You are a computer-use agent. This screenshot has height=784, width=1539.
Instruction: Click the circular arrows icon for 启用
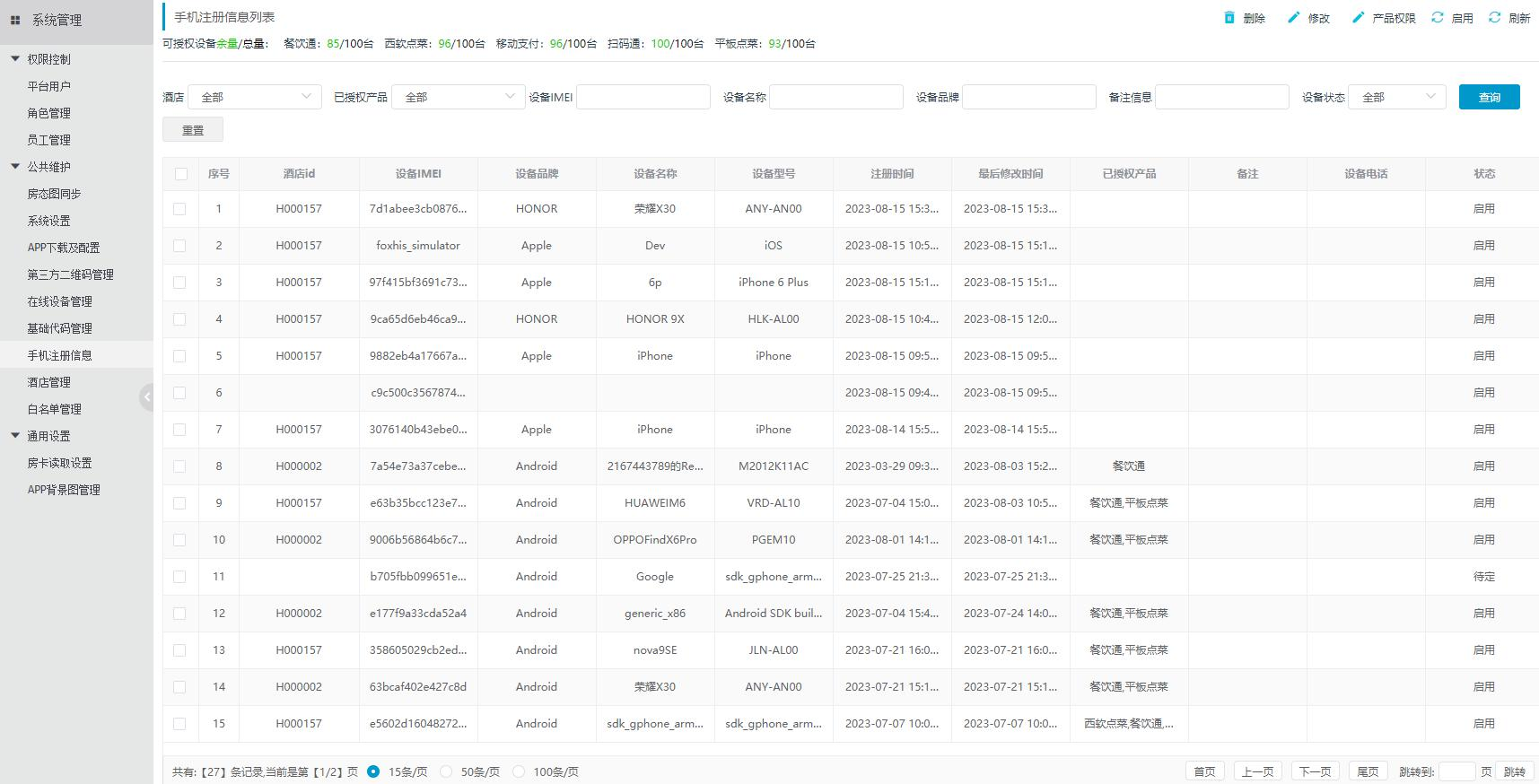tap(1437, 18)
